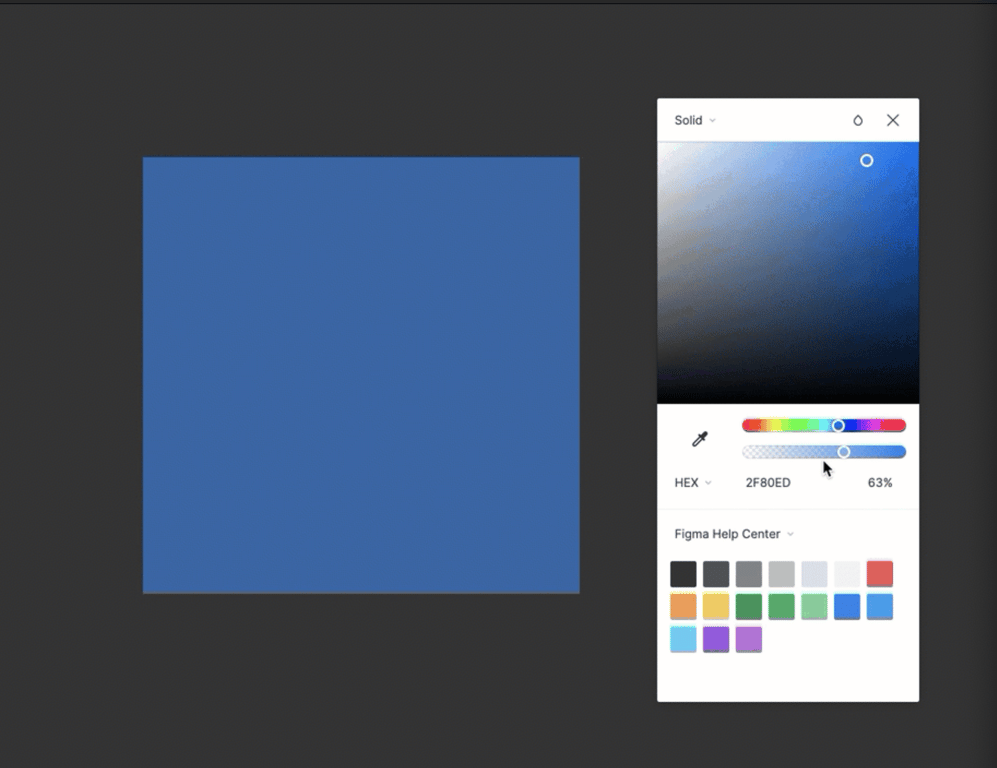The image size is (997, 768).
Task: Open blend mode droplet icon
Action: click(857, 120)
